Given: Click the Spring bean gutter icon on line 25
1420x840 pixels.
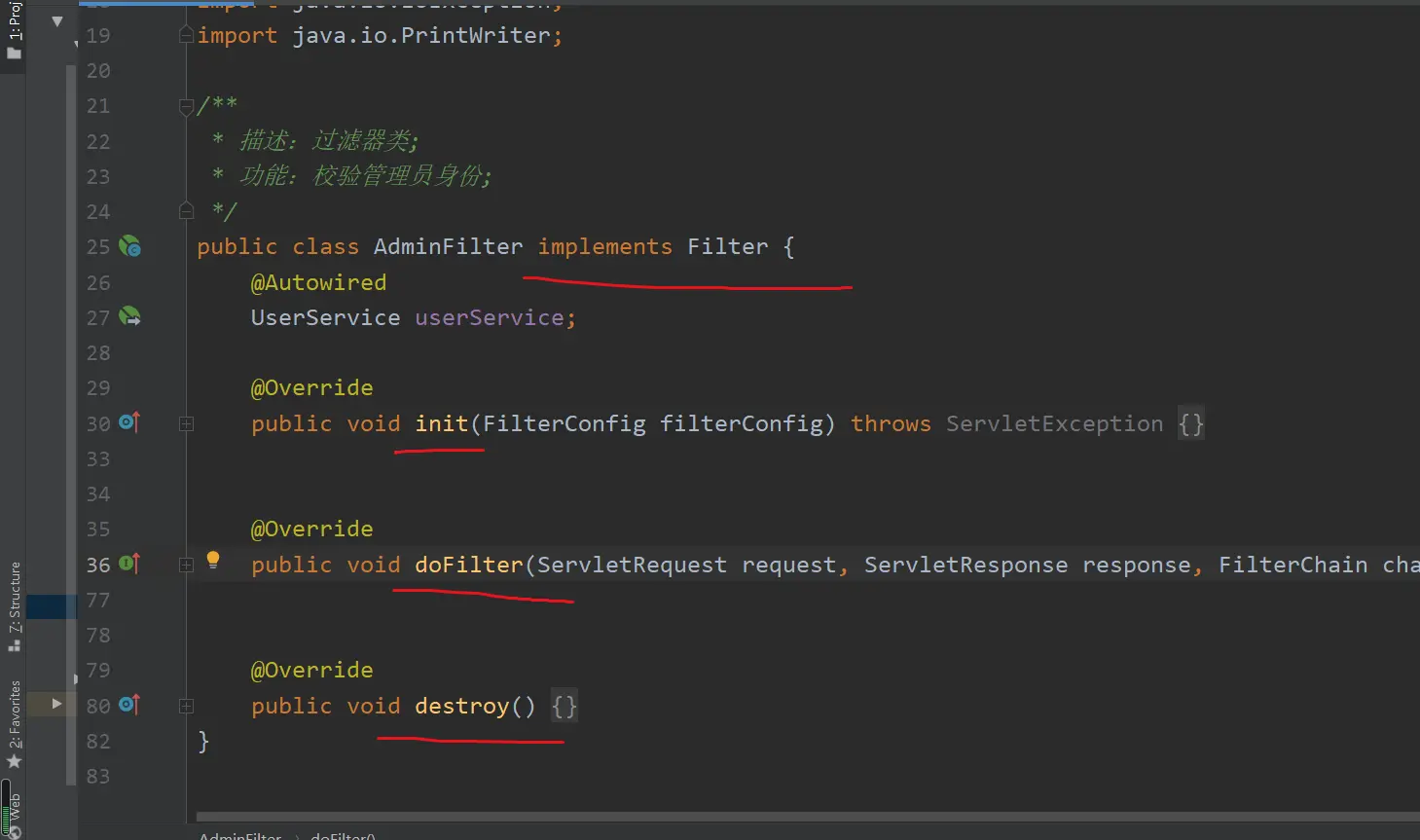Looking at the screenshot, I should [x=129, y=246].
